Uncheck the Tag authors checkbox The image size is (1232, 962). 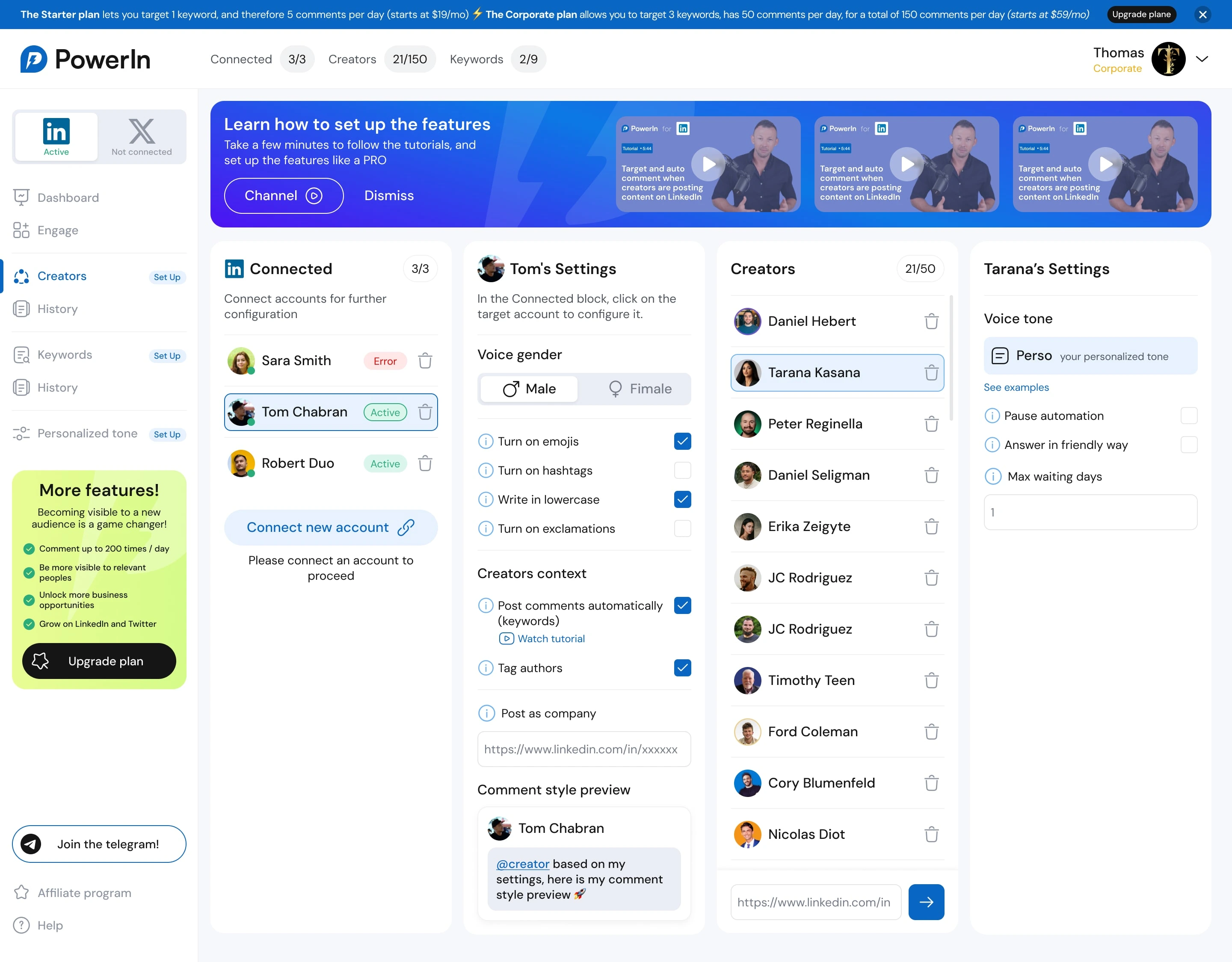[x=682, y=668]
